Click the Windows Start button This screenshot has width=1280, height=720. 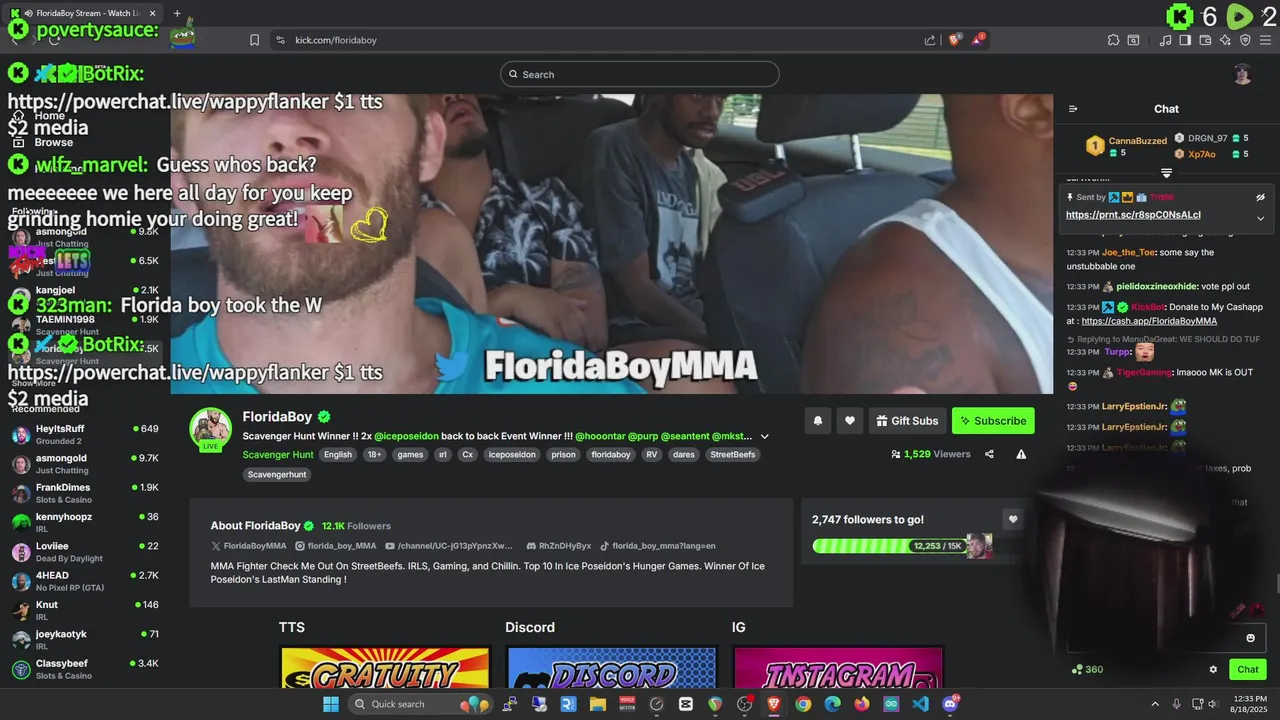[330, 704]
